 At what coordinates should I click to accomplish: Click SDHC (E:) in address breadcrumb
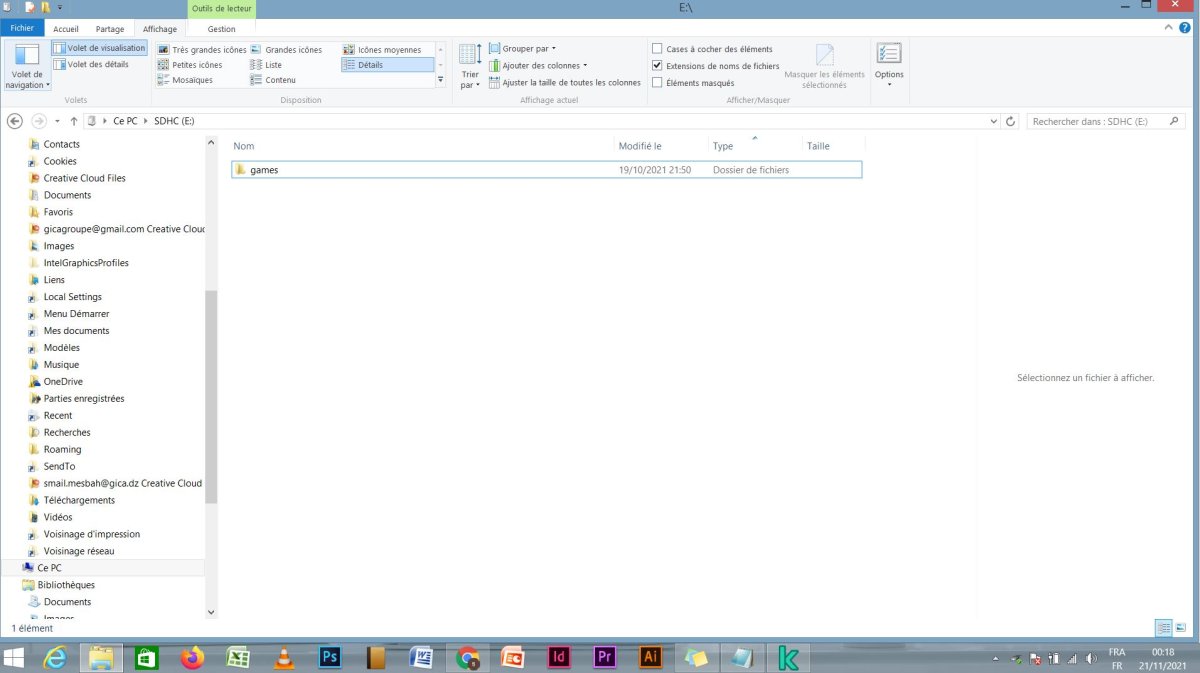coord(174,121)
